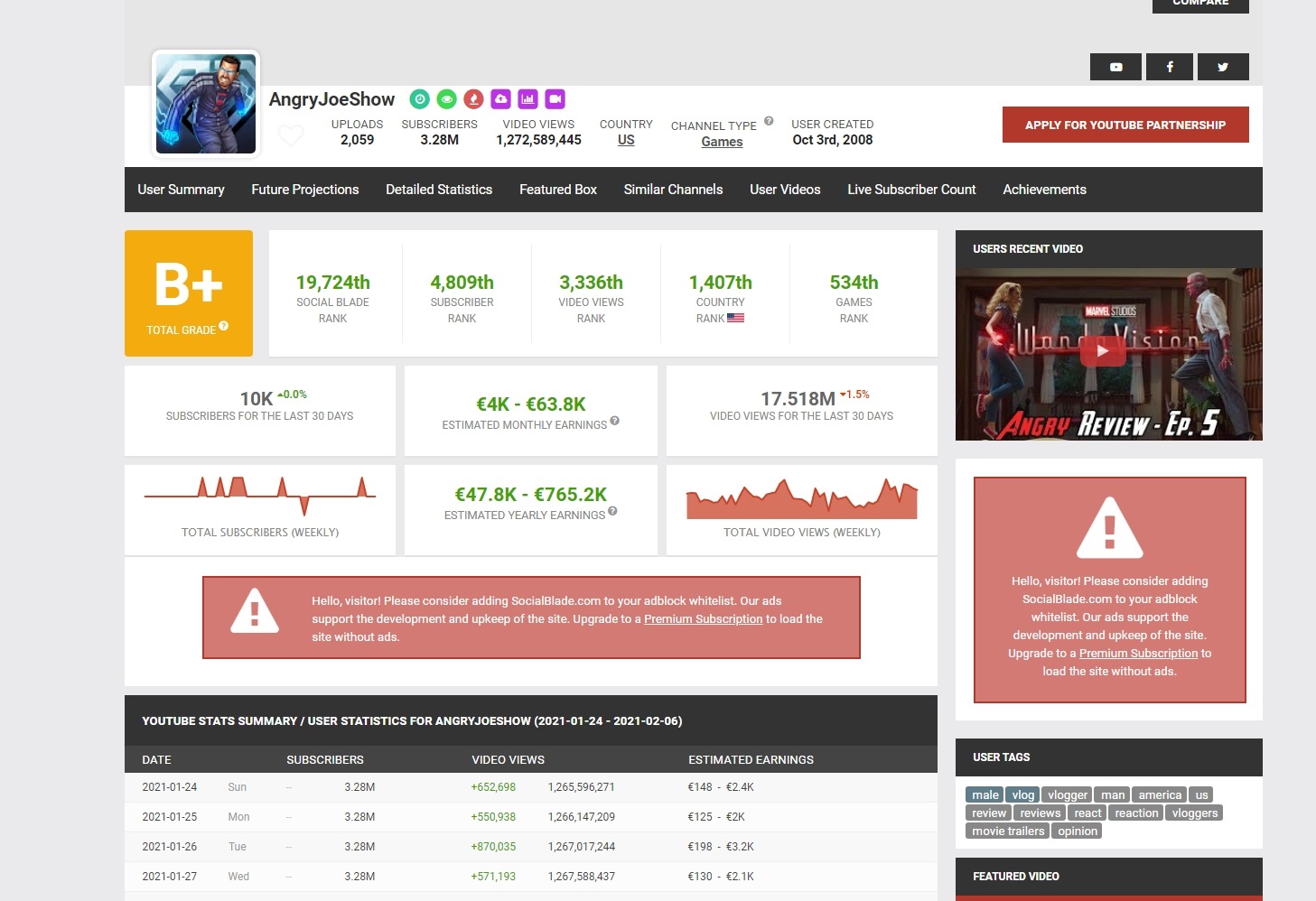Open Live Subscriber Count tab
Viewport: 1316px width, 901px height.
911,190
